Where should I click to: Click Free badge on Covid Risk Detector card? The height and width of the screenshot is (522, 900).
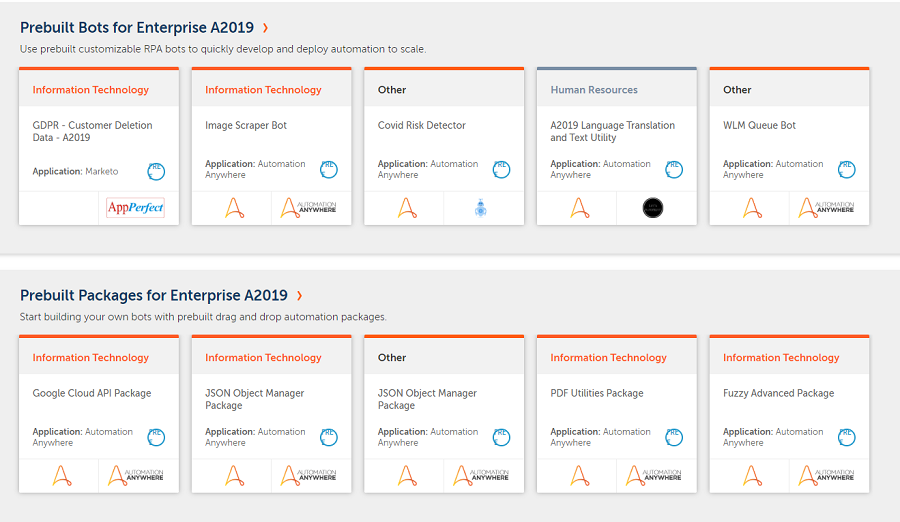[501, 169]
